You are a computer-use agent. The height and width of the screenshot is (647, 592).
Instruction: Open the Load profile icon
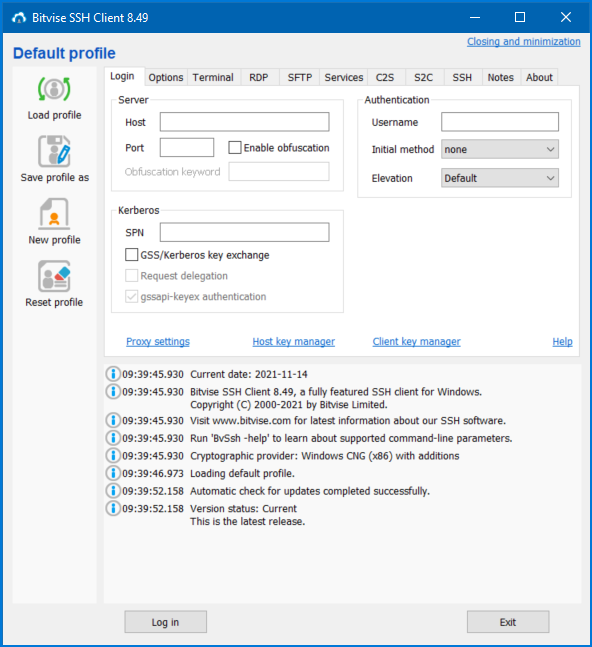point(54,89)
